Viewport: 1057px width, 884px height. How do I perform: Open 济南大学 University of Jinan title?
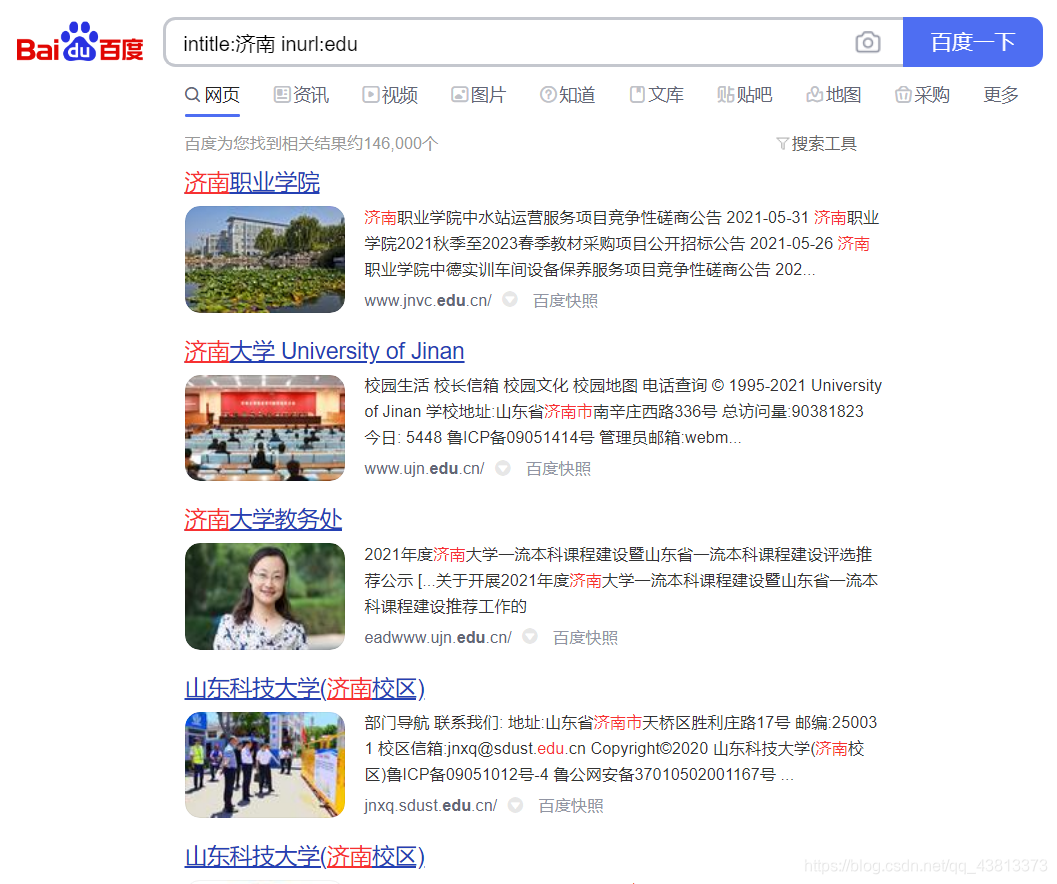pyautogui.click(x=324, y=351)
